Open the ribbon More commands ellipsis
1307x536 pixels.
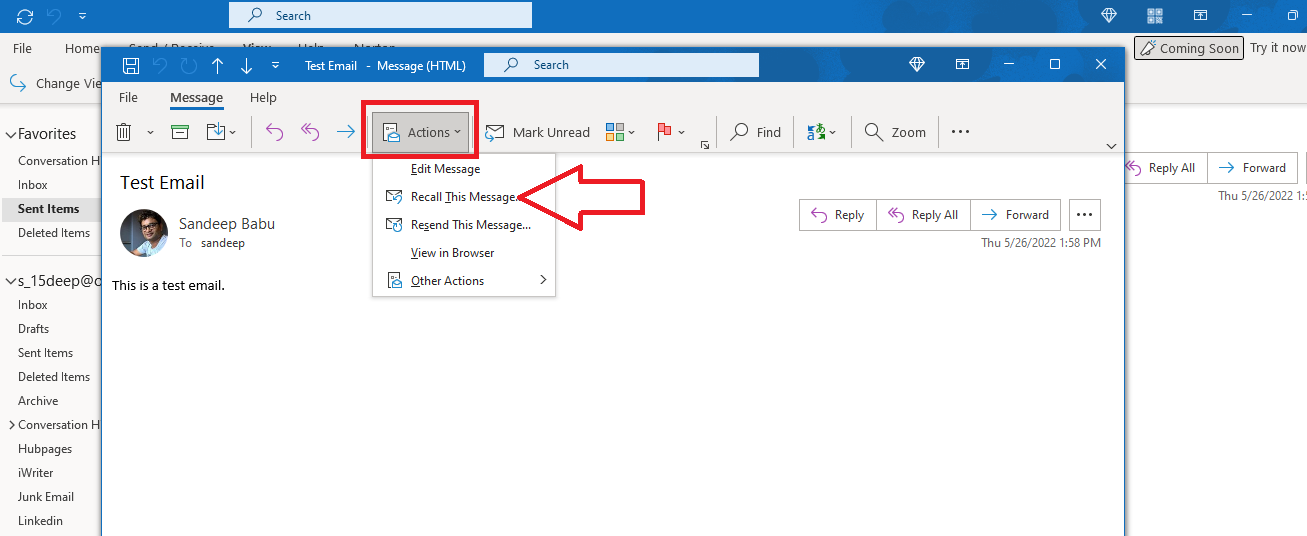click(960, 132)
